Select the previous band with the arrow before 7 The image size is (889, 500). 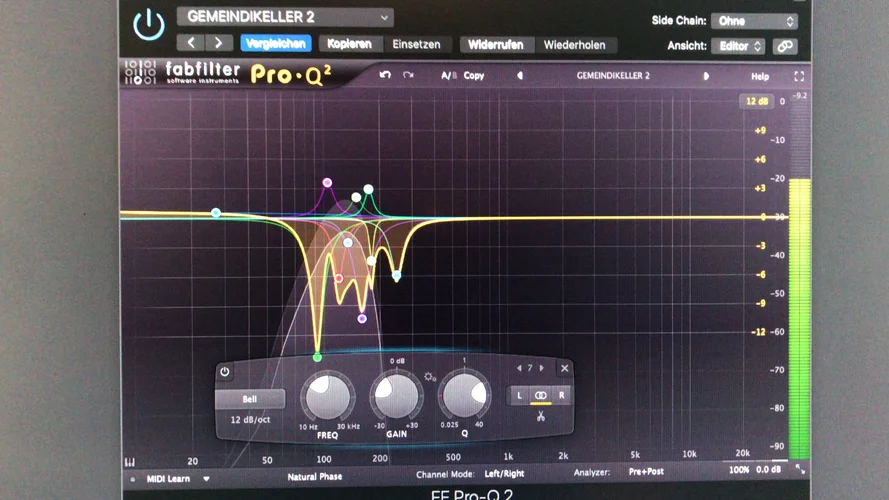tap(519, 368)
